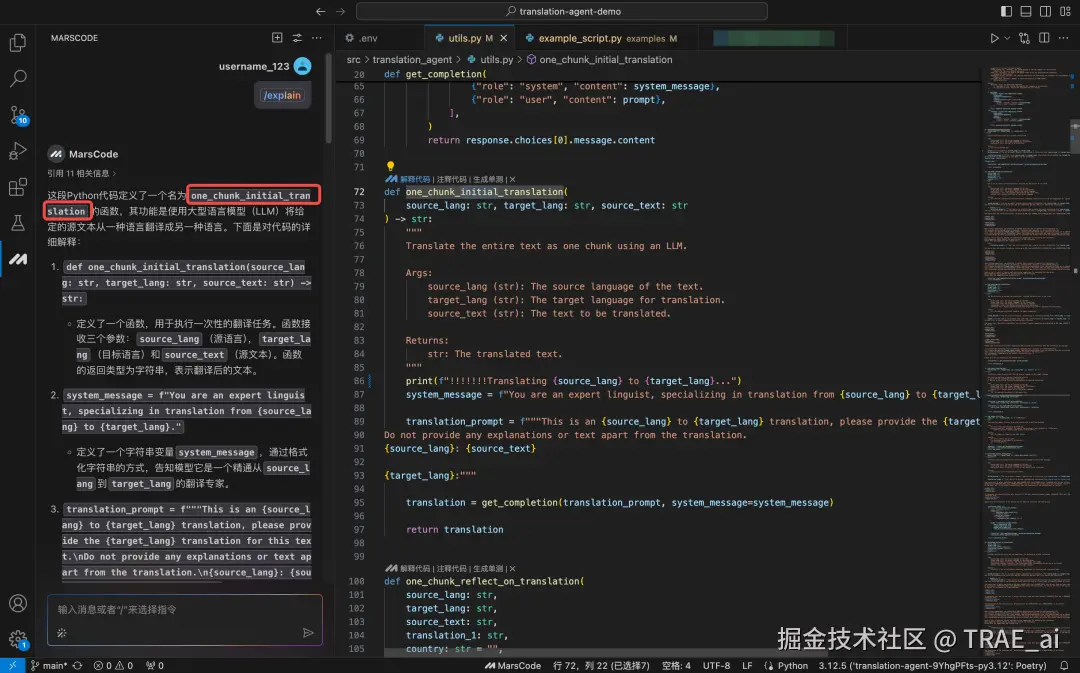Toggle the bottom panel
This screenshot has height=673, width=1080.
[1026, 11]
